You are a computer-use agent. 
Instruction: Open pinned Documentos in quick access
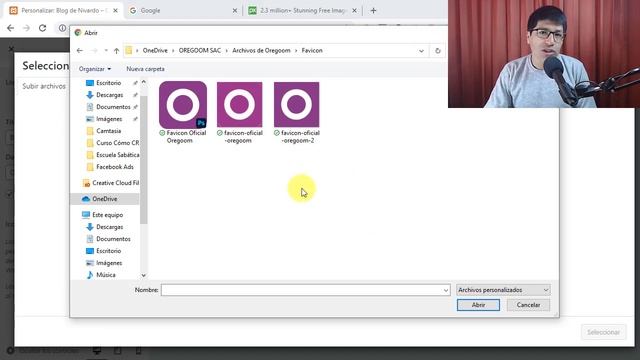[x=113, y=107]
